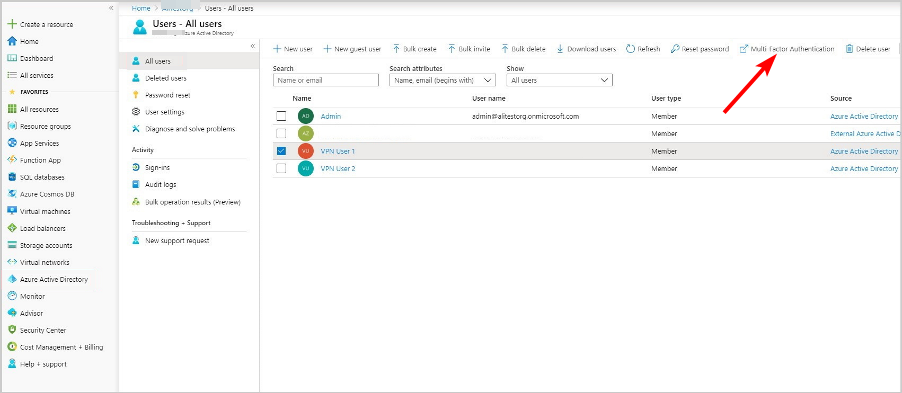Click Bulk delete in the toolbar
Screen dimensions: 902x393
(x=523, y=49)
